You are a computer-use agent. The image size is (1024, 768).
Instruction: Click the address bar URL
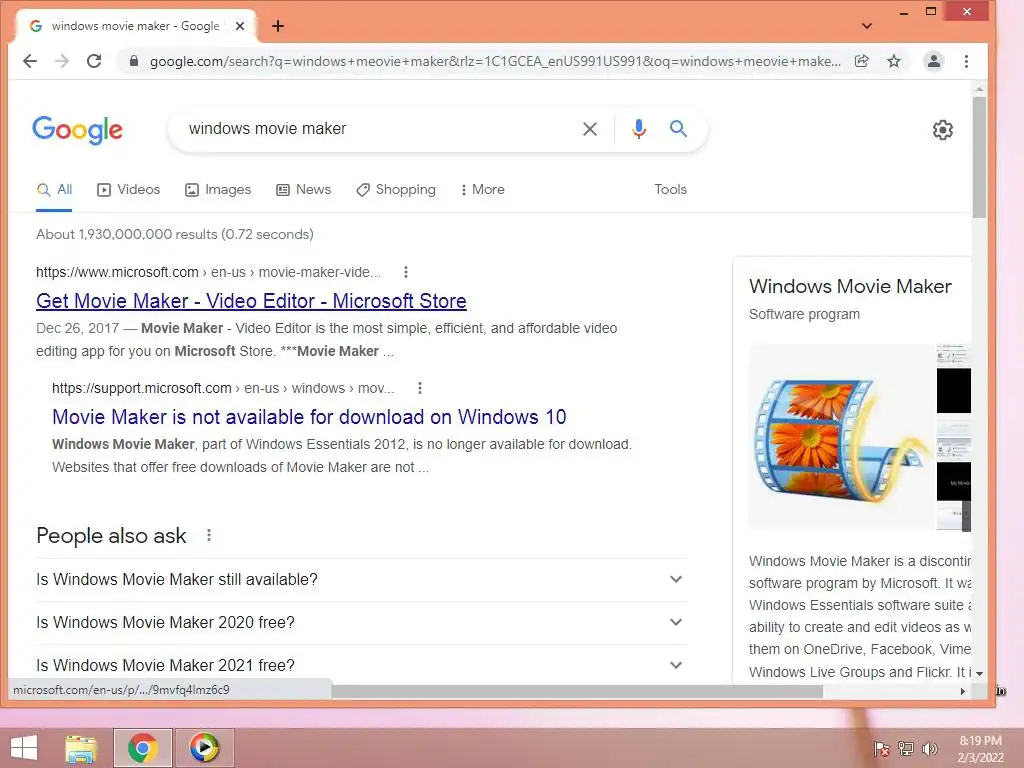[x=495, y=61]
